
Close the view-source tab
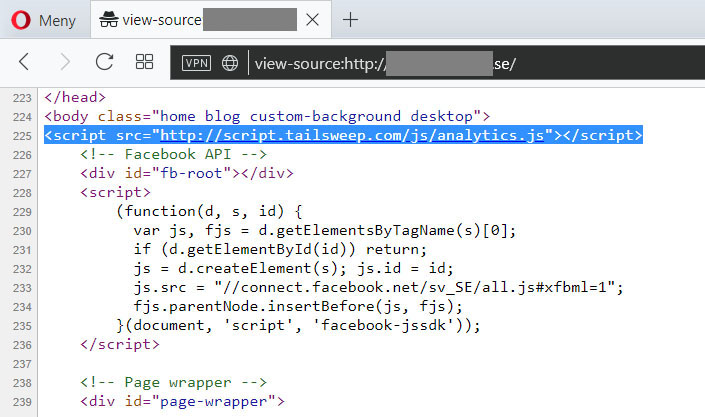(x=312, y=20)
